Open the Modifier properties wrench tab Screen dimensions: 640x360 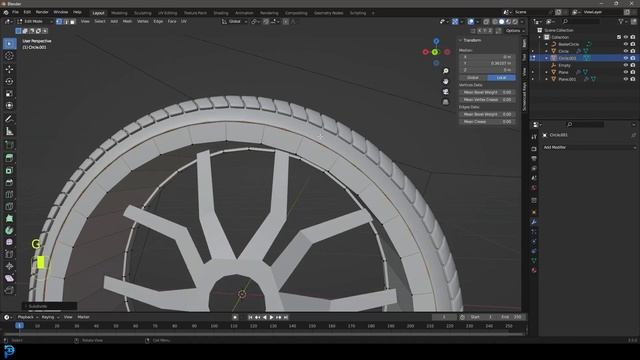tap(534, 222)
